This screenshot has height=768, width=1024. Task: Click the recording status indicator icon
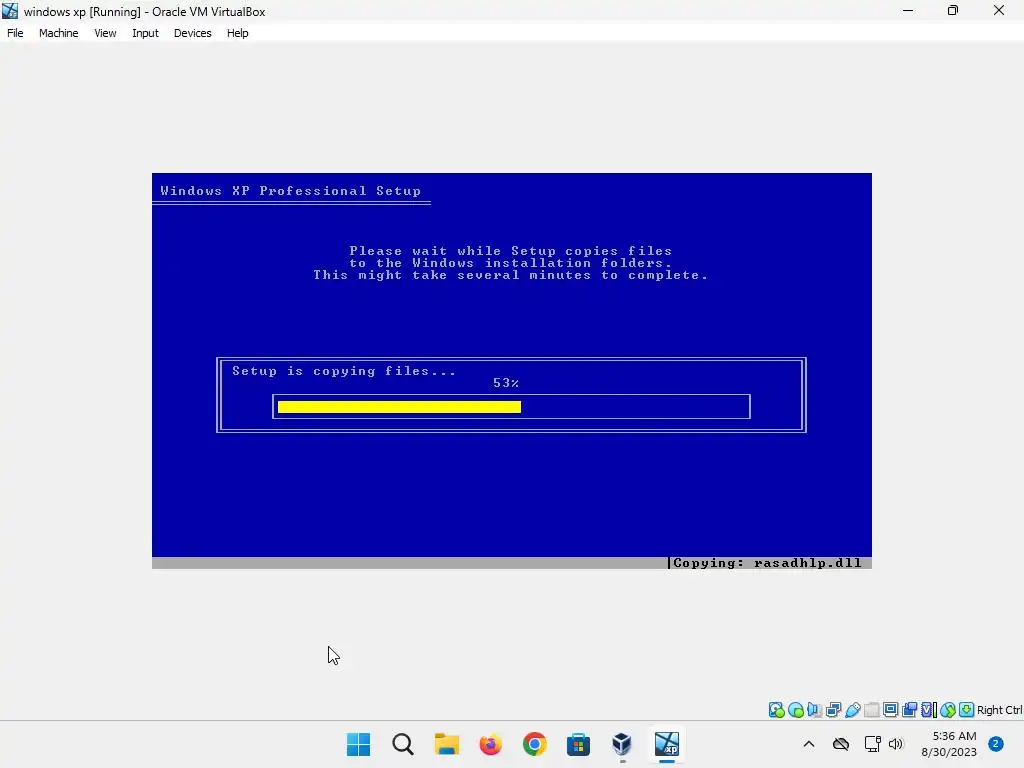910,710
